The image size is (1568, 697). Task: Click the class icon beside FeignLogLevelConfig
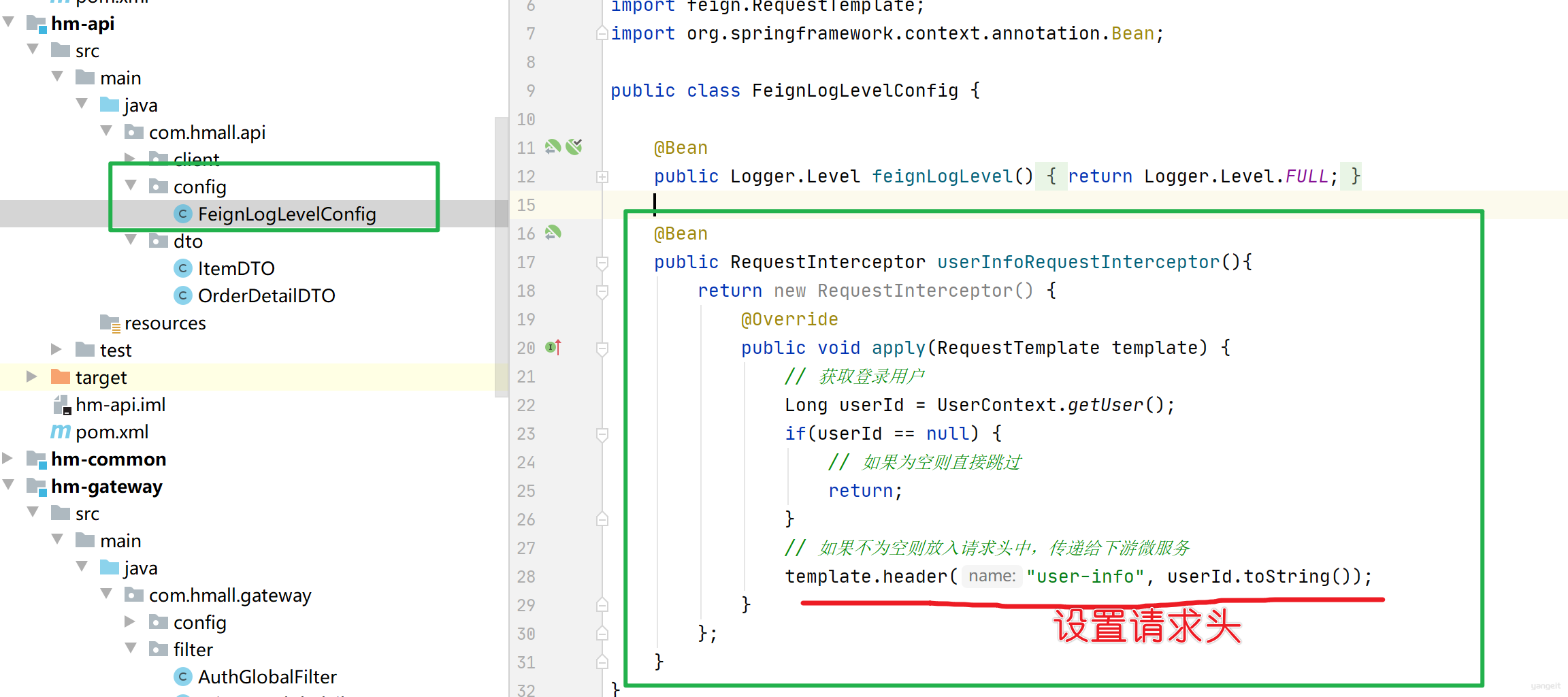click(182, 214)
